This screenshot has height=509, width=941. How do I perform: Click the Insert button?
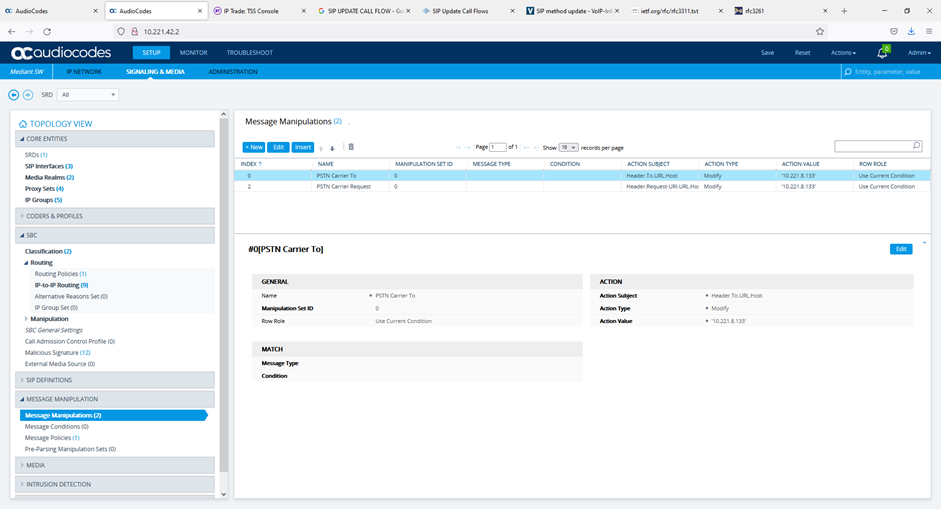303,147
